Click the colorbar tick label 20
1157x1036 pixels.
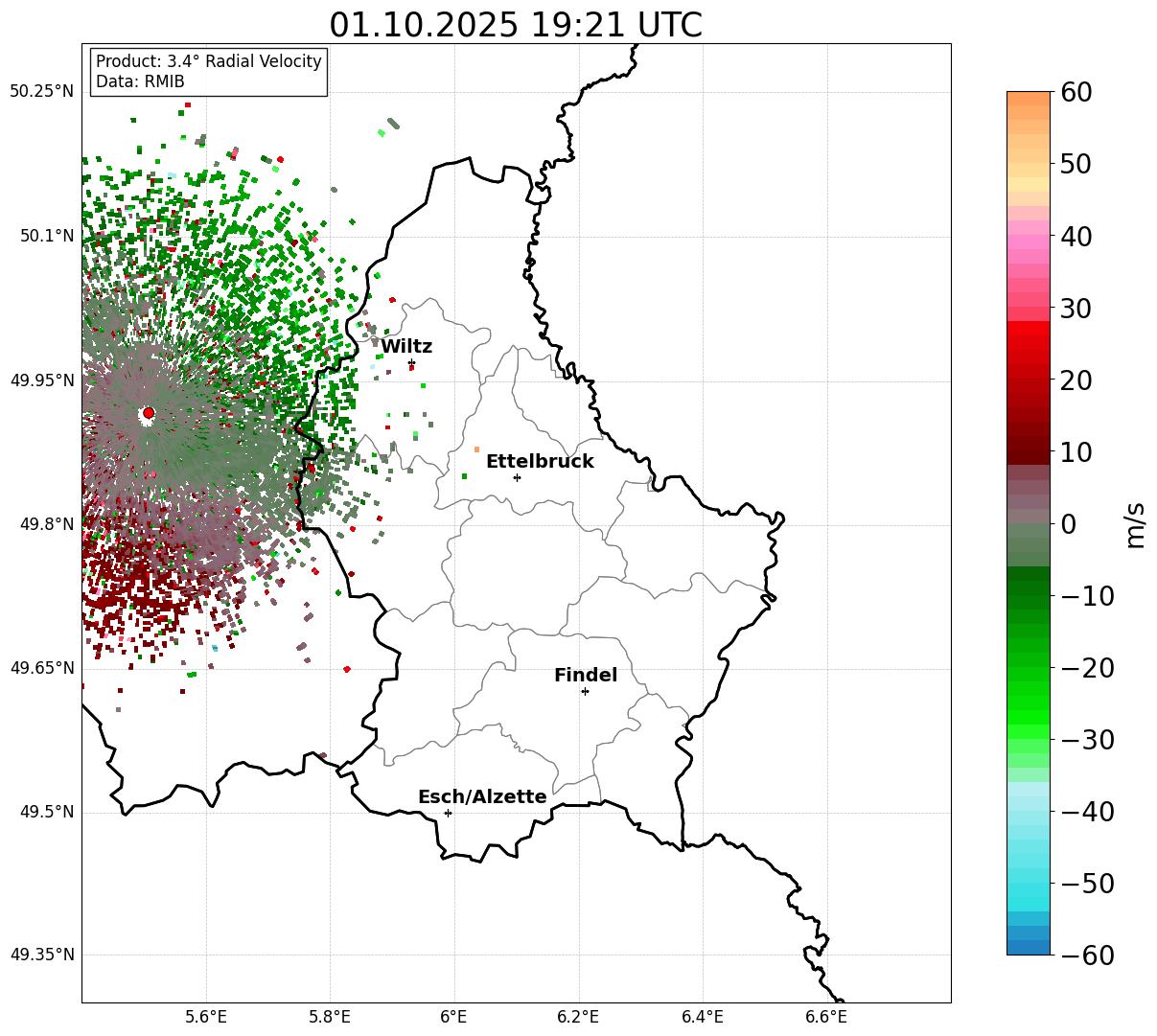pyautogui.click(x=1075, y=380)
